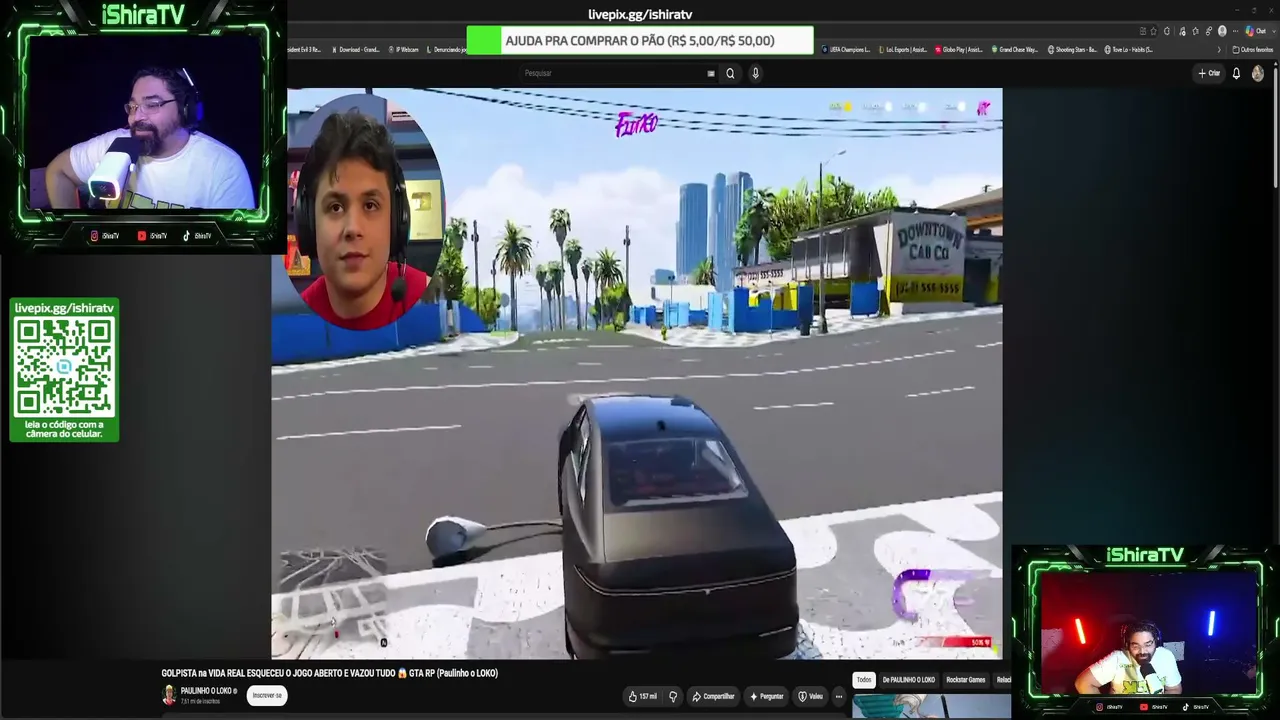Open the Globo Play bookmark

tap(959, 49)
